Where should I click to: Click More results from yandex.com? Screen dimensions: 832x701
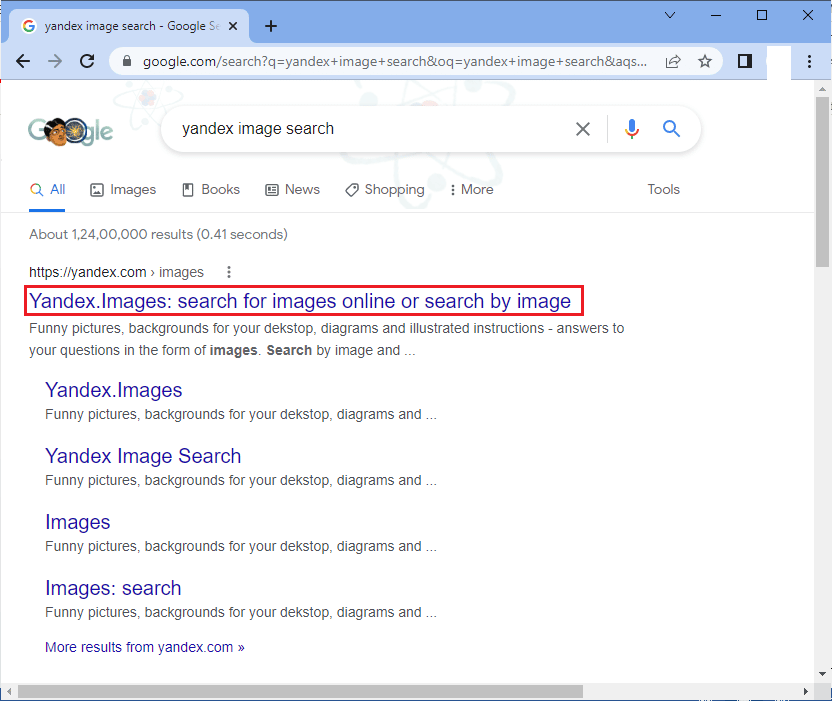click(144, 647)
